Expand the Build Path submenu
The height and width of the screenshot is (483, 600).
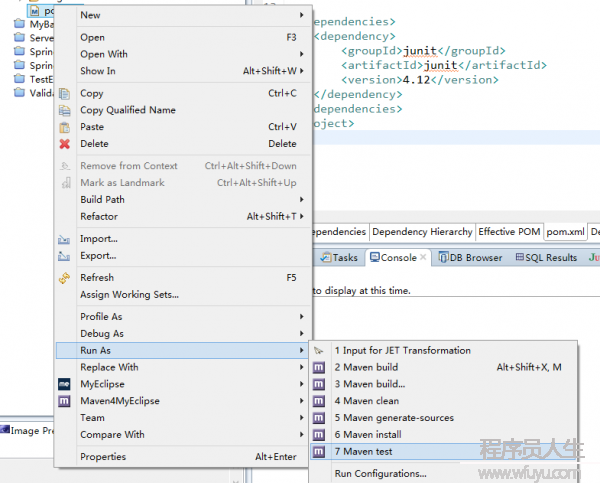302,199
